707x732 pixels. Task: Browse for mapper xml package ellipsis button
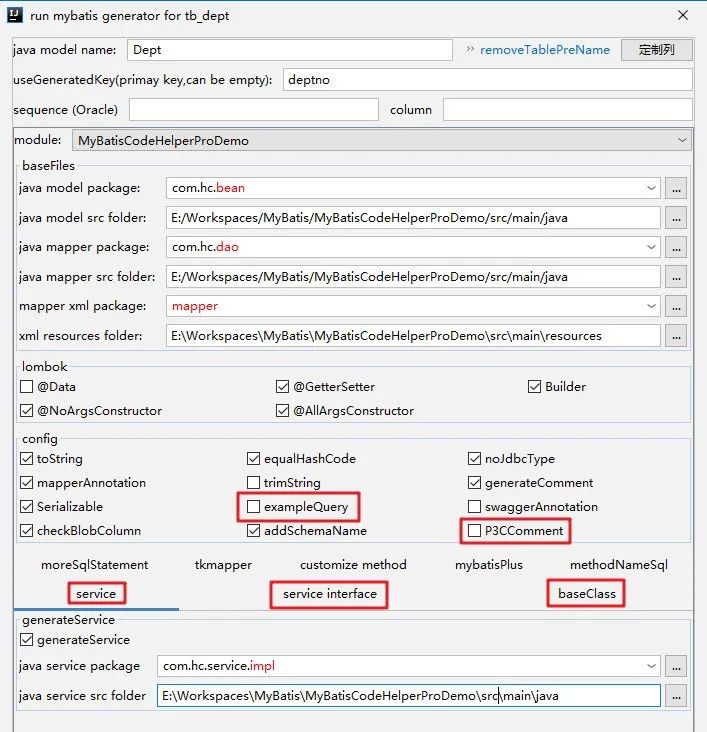pyautogui.click(x=676, y=307)
